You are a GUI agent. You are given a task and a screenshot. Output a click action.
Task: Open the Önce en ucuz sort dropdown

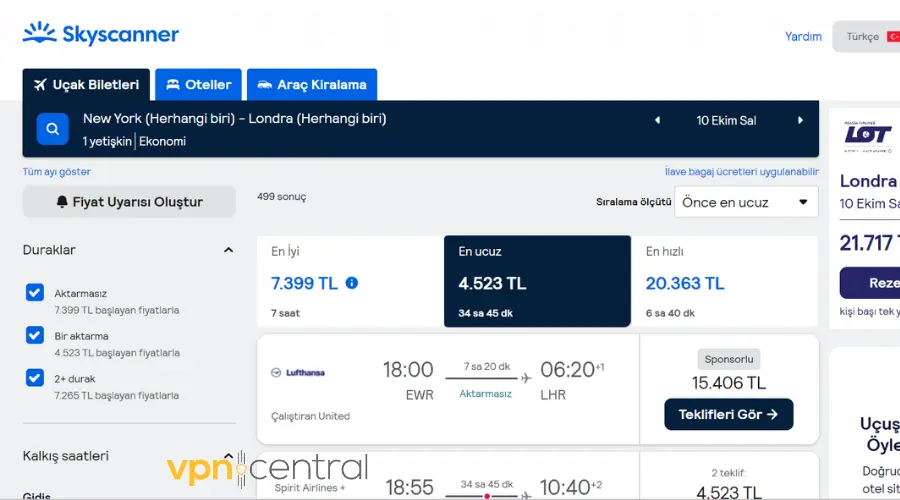click(746, 202)
